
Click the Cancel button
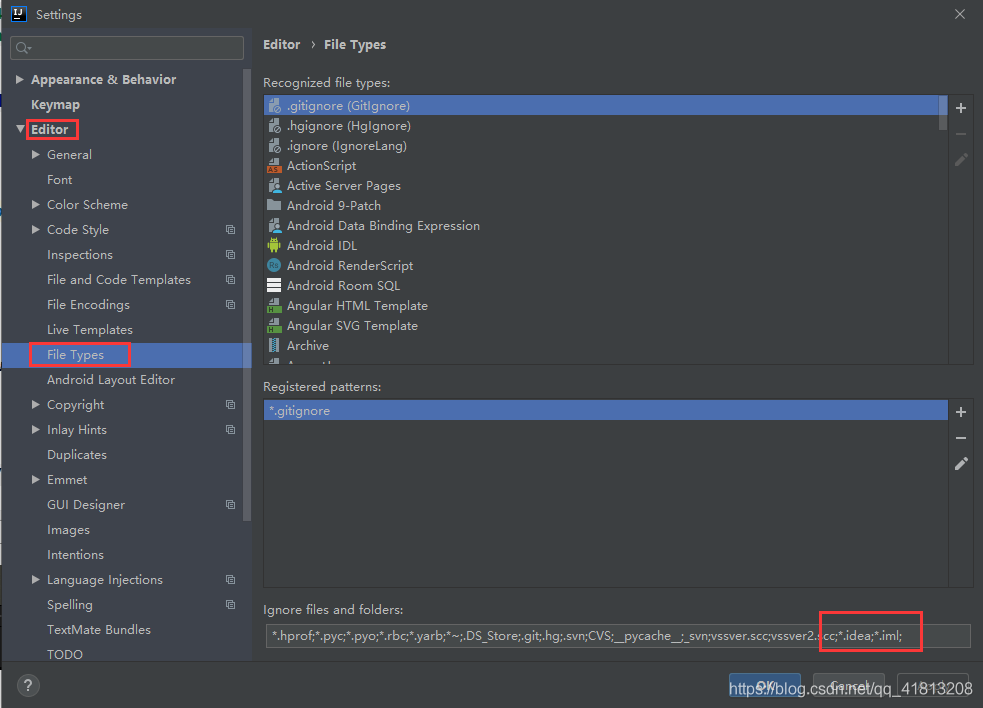pos(849,685)
